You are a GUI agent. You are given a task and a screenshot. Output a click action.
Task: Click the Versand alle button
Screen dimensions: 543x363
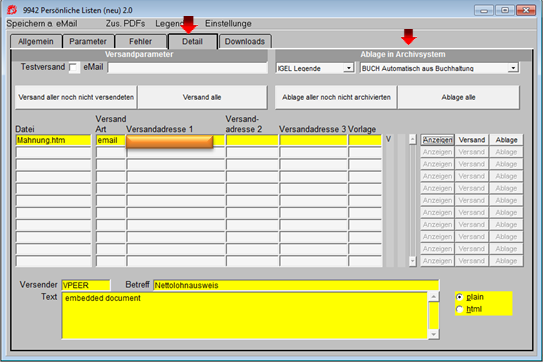click(202, 97)
